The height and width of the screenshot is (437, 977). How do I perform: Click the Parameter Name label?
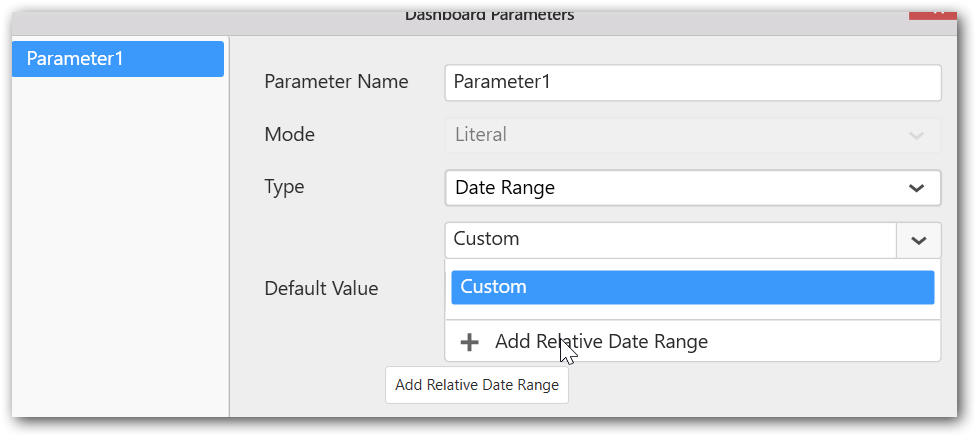(336, 82)
